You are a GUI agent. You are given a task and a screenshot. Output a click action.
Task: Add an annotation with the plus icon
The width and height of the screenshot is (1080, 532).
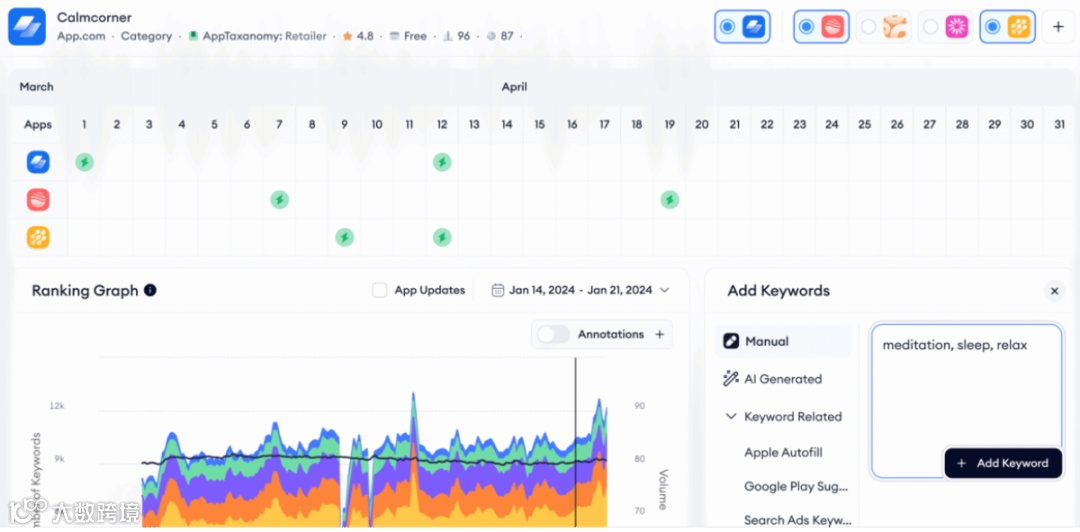tap(659, 334)
